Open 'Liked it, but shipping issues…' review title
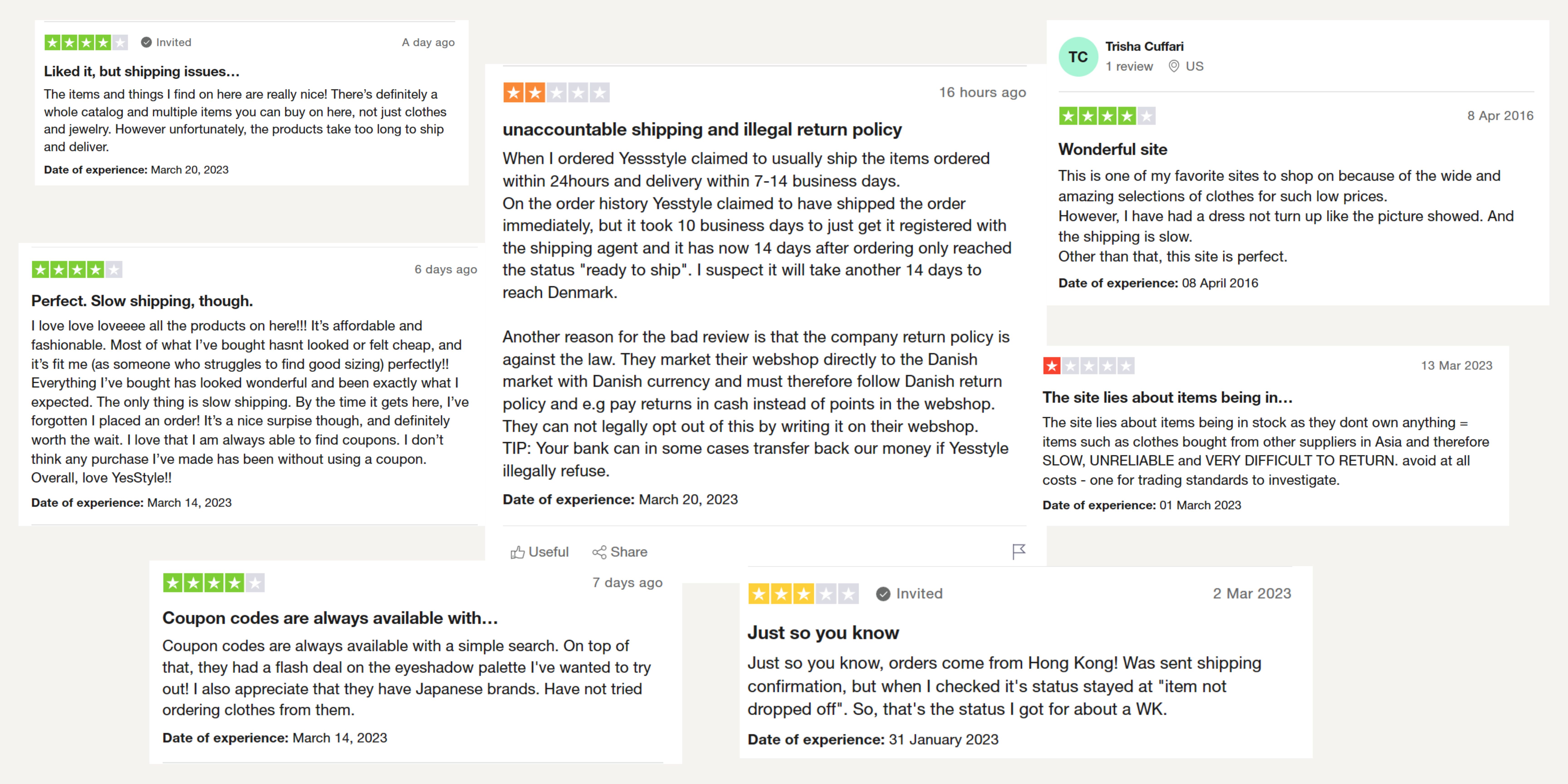The image size is (1568, 784). 141,71
